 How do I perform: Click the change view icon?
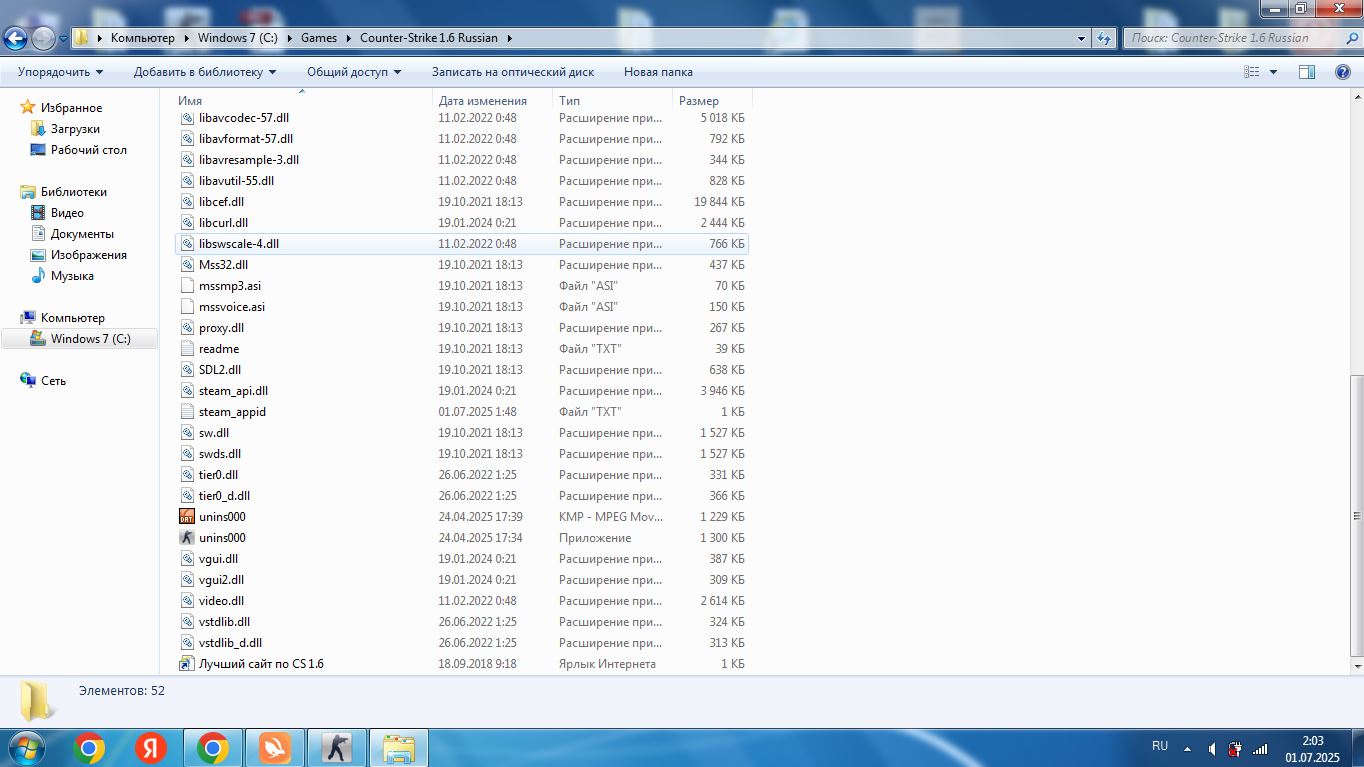pos(1251,72)
